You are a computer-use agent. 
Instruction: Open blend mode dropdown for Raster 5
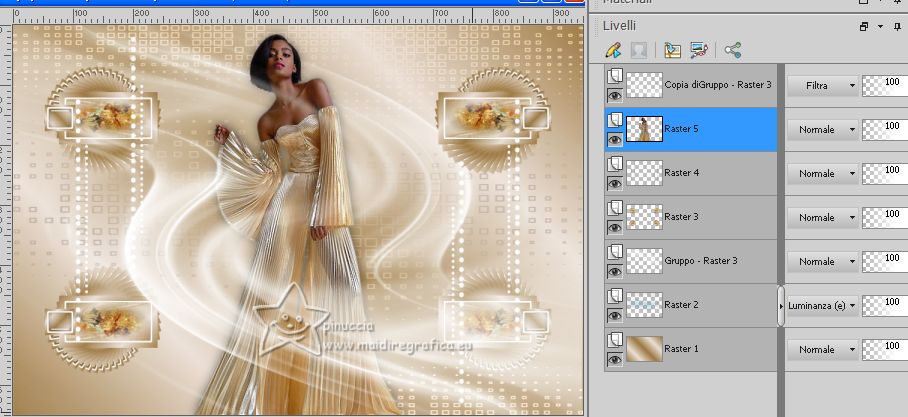pyautogui.click(x=822, y=130)
